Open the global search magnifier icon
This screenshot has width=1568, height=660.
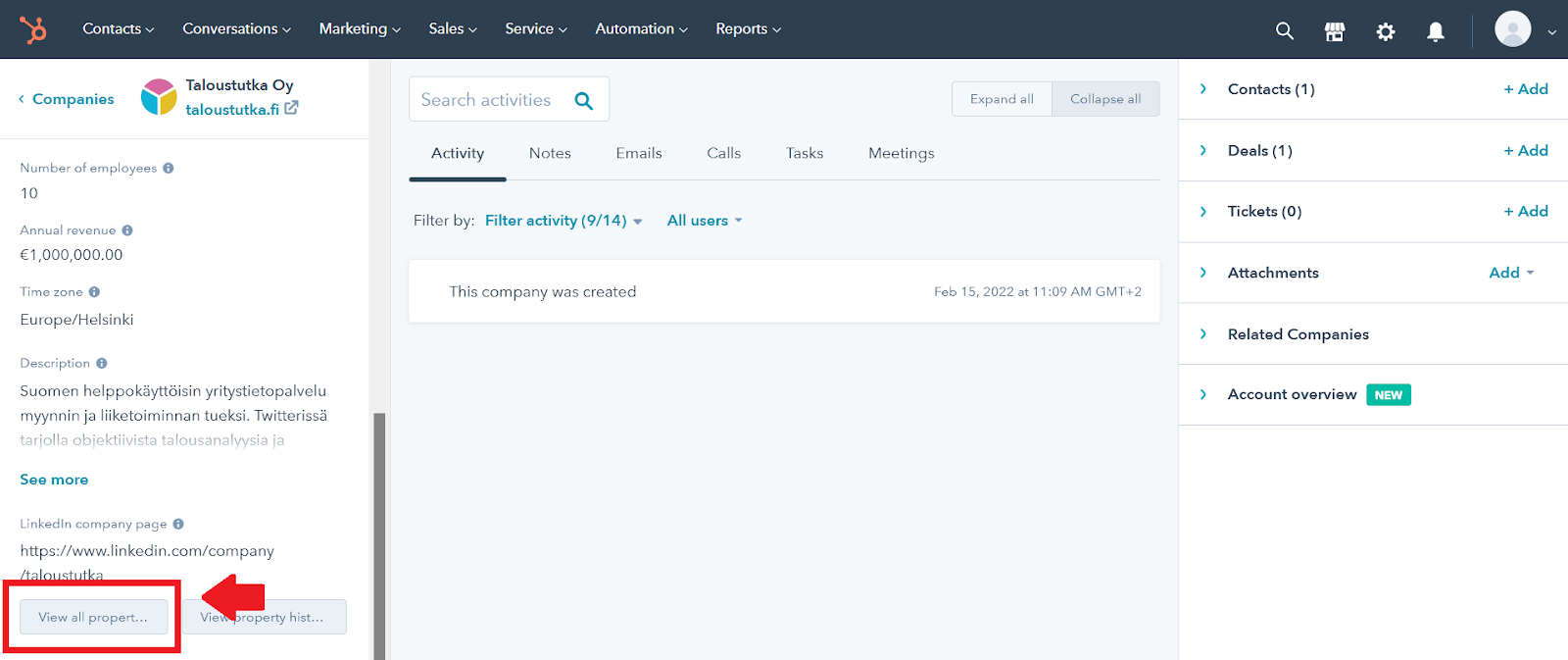(1285, 30)
